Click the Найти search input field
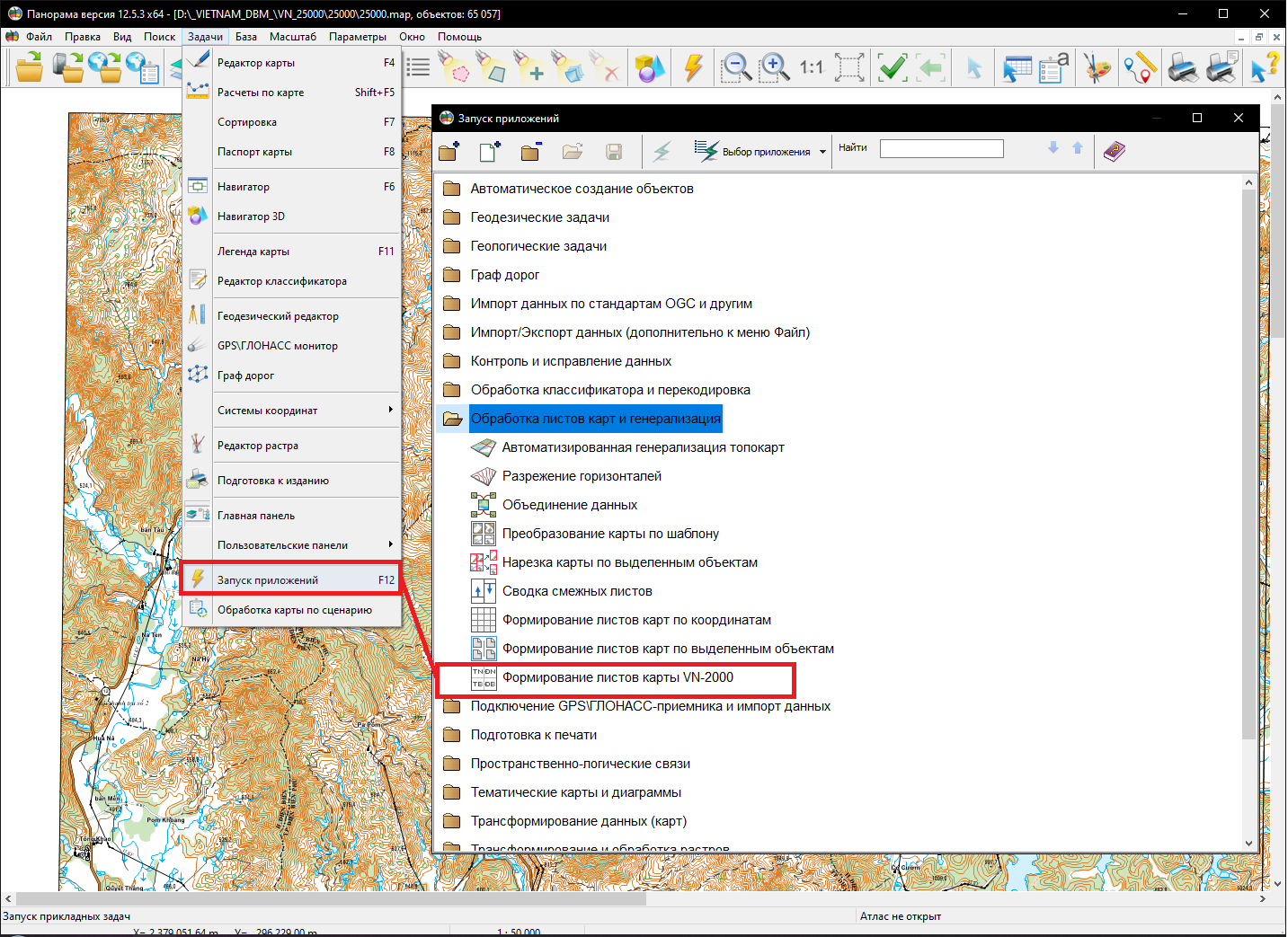The width and height of the screenshot is (1288, 937). pos(941,149)
